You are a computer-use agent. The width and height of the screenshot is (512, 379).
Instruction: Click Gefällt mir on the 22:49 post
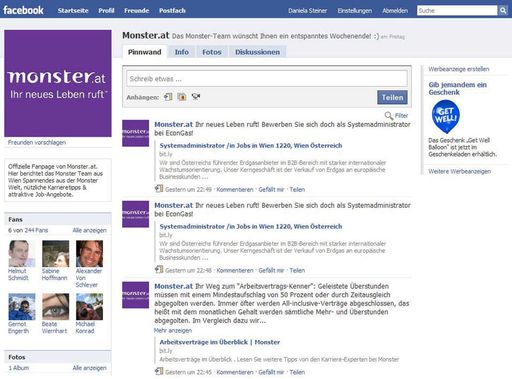tap(271, 190)
